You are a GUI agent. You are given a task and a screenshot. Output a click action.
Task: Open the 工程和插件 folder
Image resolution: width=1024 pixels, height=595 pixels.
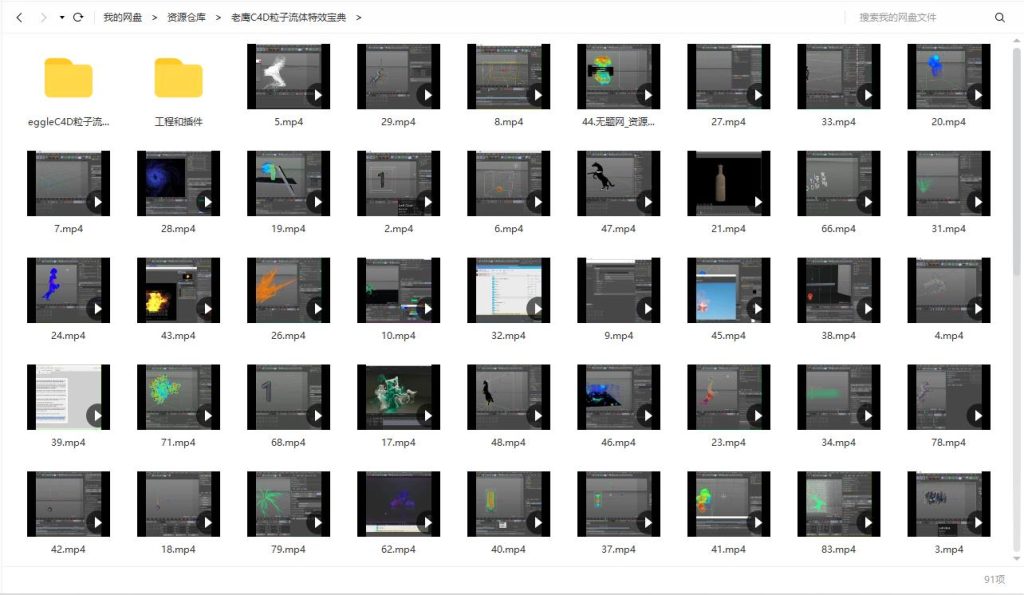178,78
